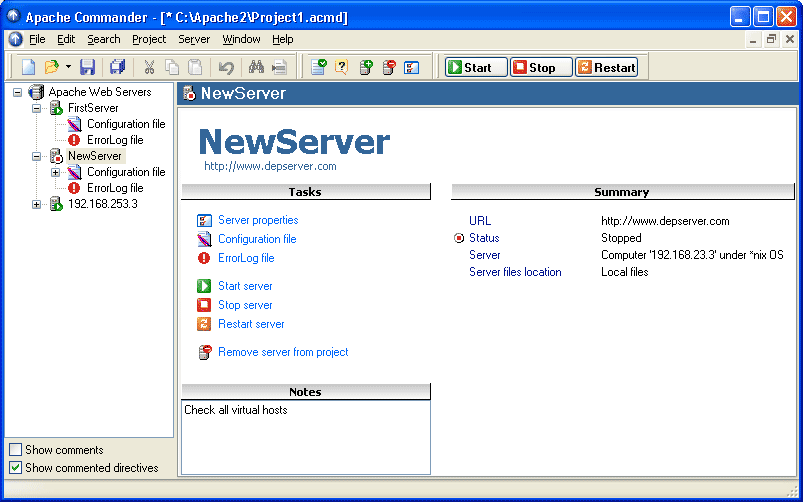This screenshot has width=803, height=502.
Task: Open the Search menu
Action: tap(103, 39)
